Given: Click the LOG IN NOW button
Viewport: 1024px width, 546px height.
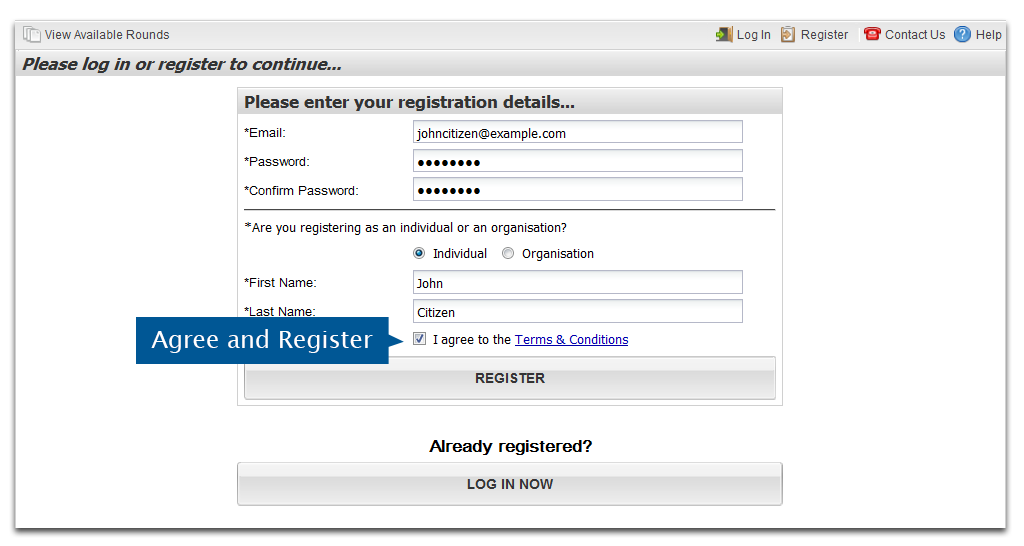Looking at the screenshot, I should [509, 484].
